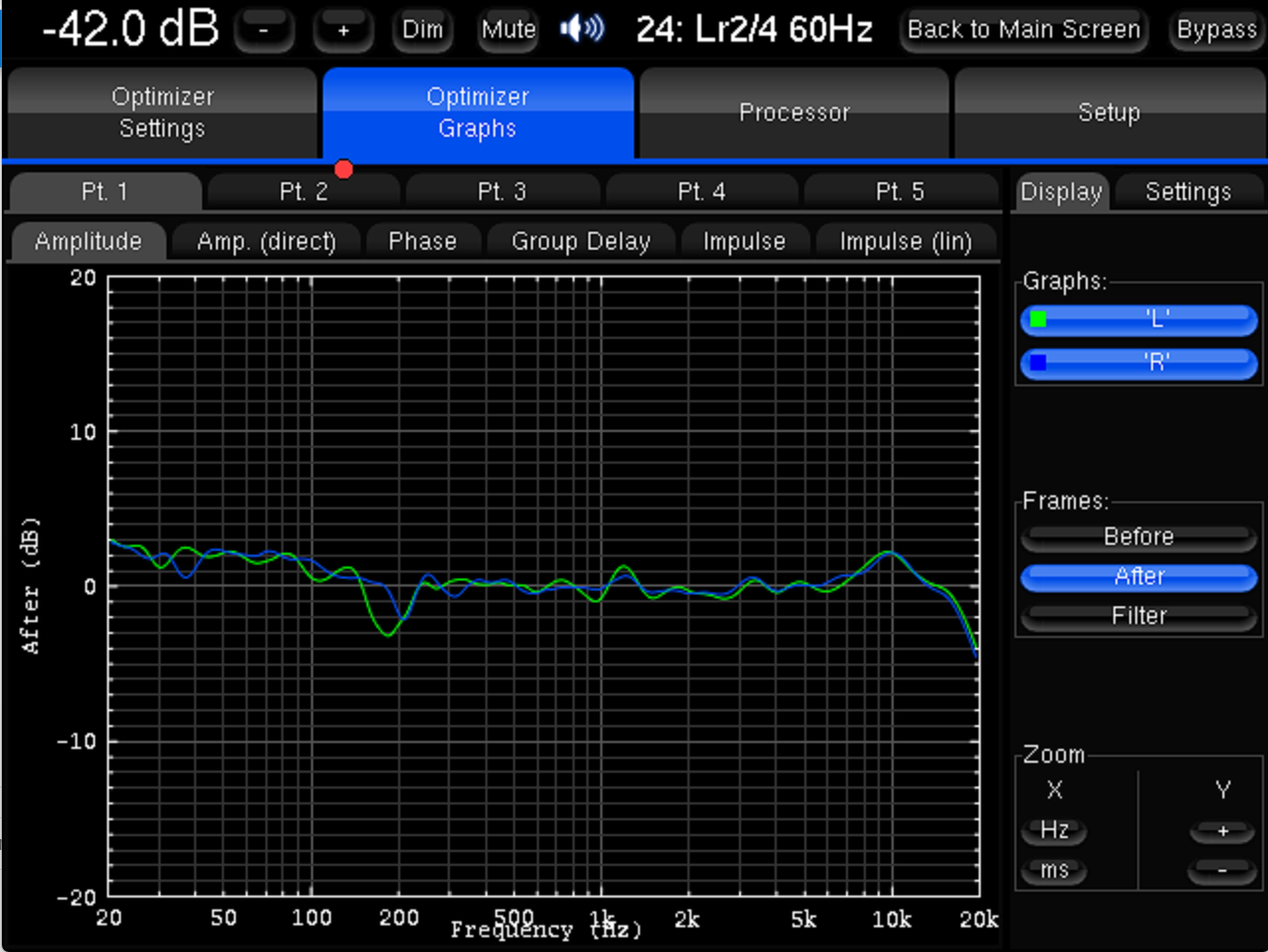This screenshot has height=952, width=1268.
Task: Click the 'Zoom' section label
Action: tap(1054, 755)
